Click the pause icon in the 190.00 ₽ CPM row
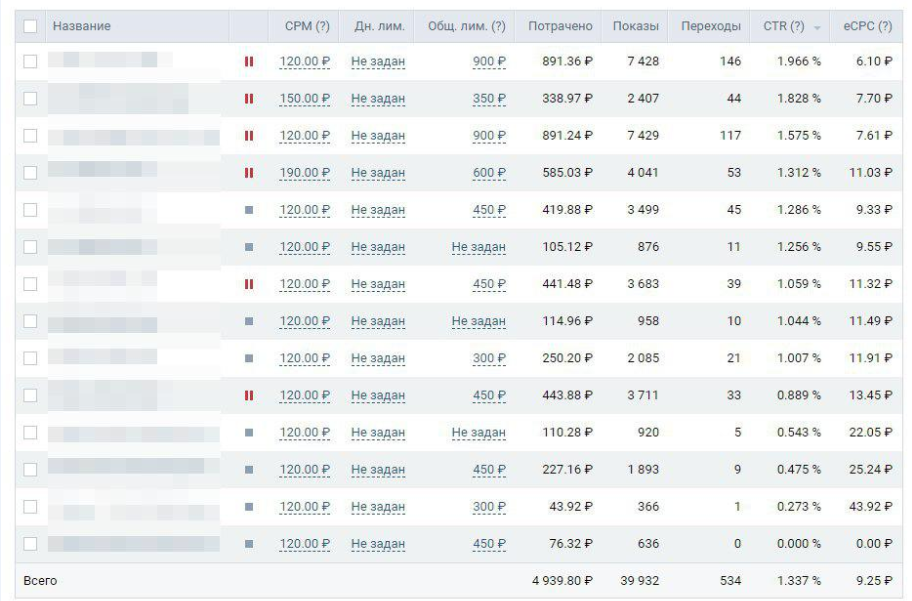Screen dimensions: 912x601 point(249,173)
